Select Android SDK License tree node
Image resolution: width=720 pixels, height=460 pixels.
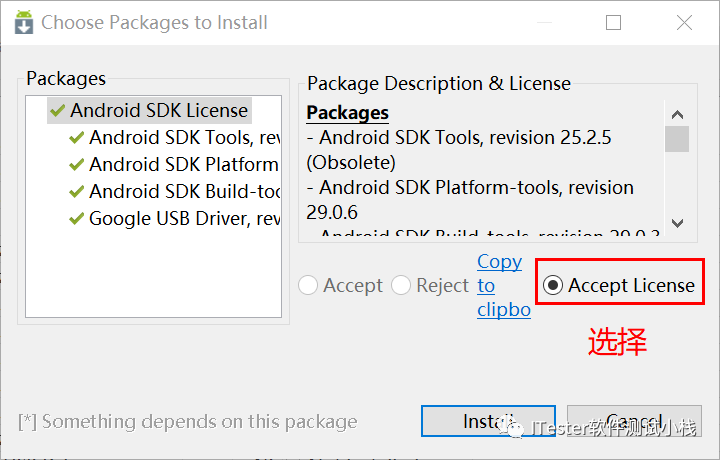(158, 111)
